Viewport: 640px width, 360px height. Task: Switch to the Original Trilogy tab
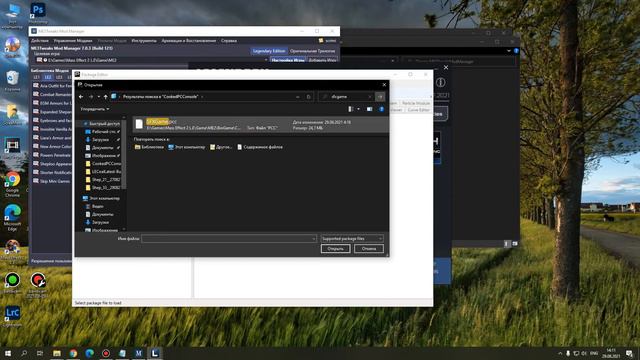[312, 51]
